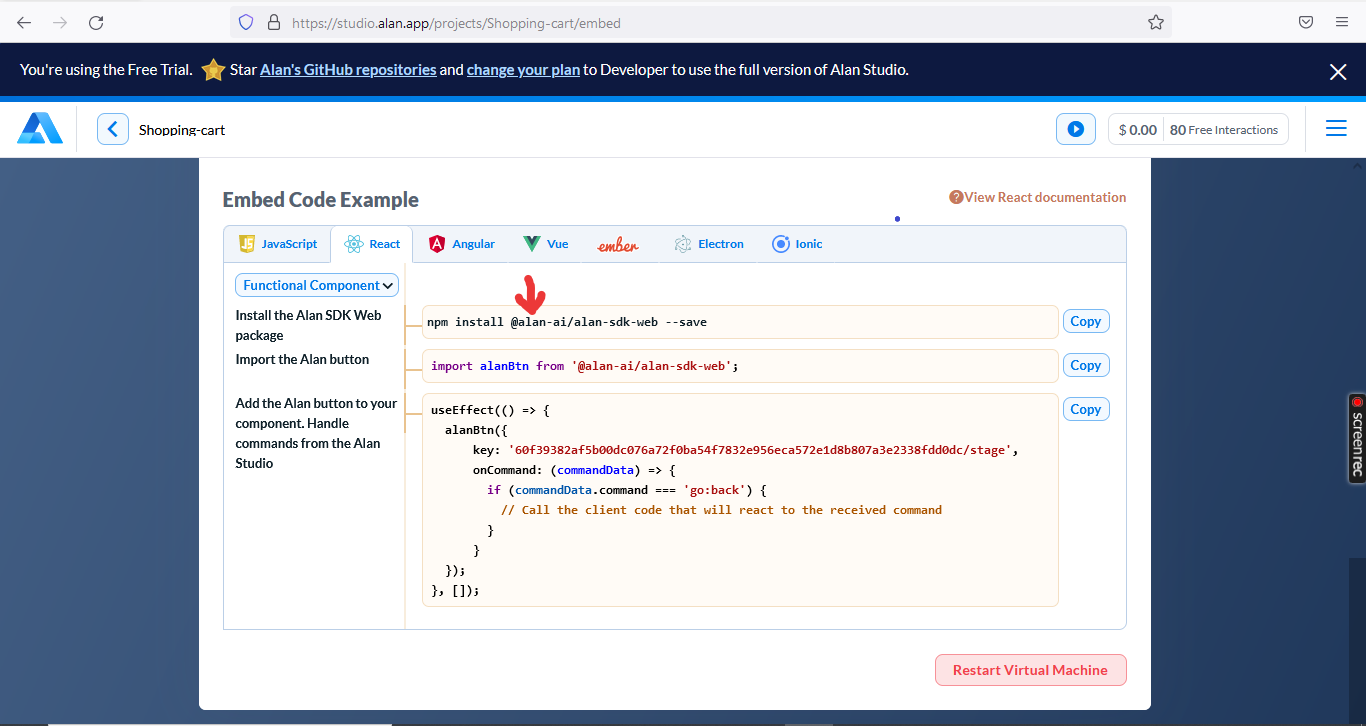
Task: Bookmark this page with the star icon
Action: (x=1156, y=22)
